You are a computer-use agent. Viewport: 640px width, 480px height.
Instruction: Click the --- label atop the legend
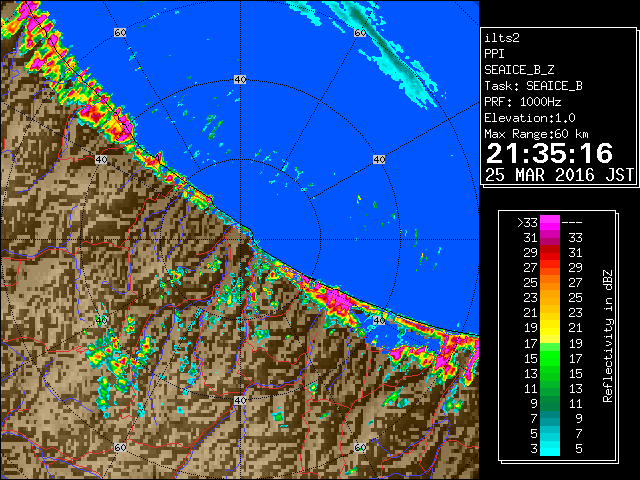(572, 222)
